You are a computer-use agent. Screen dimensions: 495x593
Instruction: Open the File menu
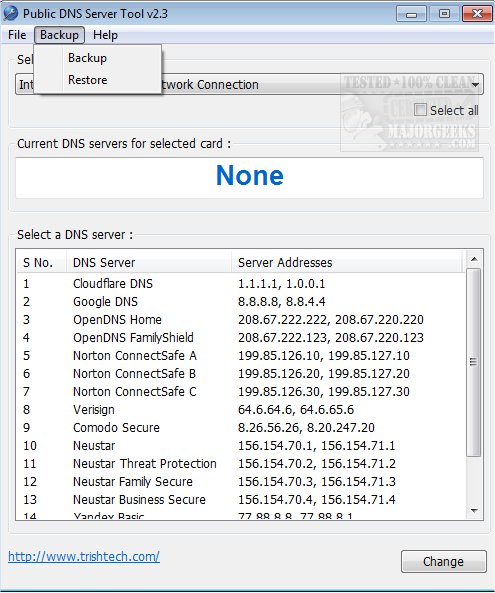17,35
